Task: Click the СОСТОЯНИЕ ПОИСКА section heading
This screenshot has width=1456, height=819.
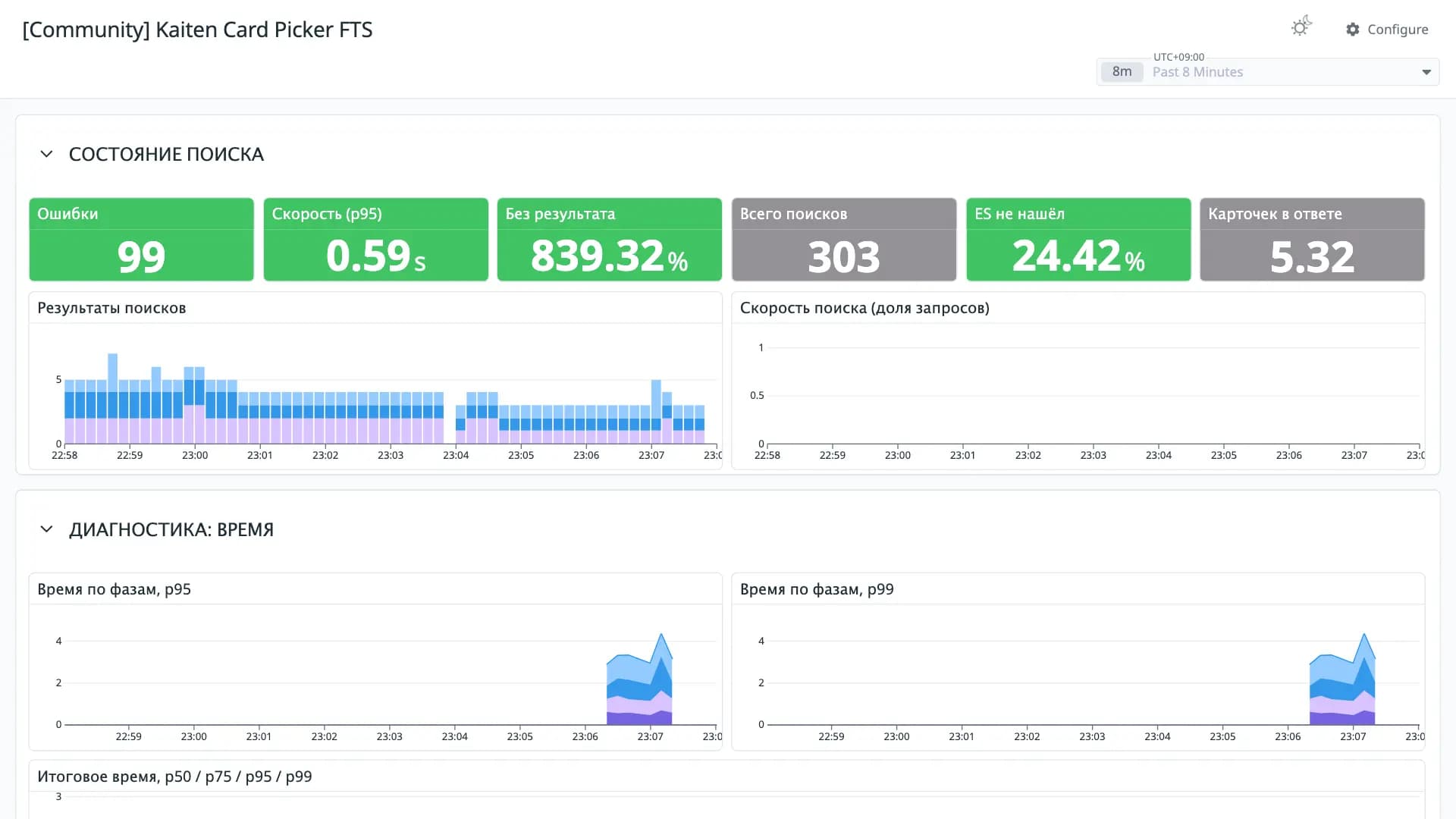Action: pyautogui.click(x=166, y=154)
